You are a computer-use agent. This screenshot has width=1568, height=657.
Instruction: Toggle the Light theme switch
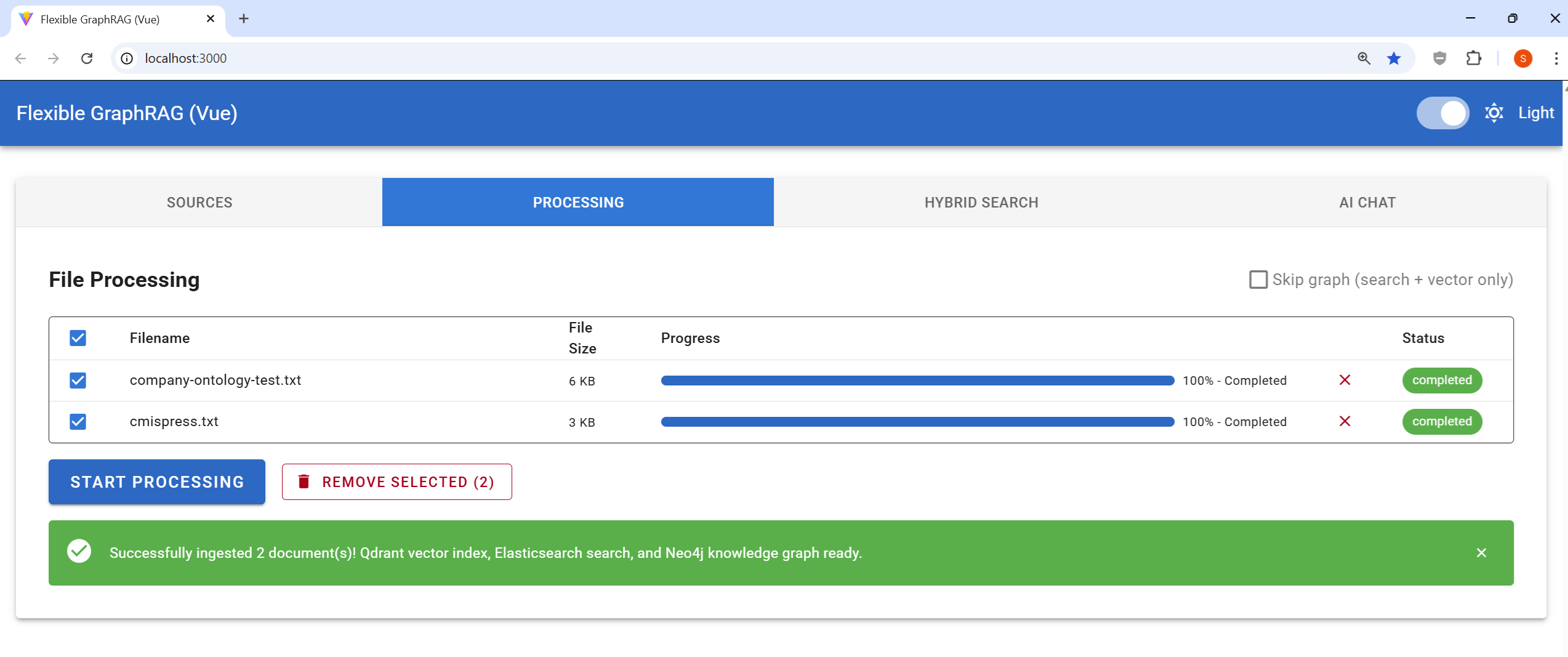[1442, 113]
